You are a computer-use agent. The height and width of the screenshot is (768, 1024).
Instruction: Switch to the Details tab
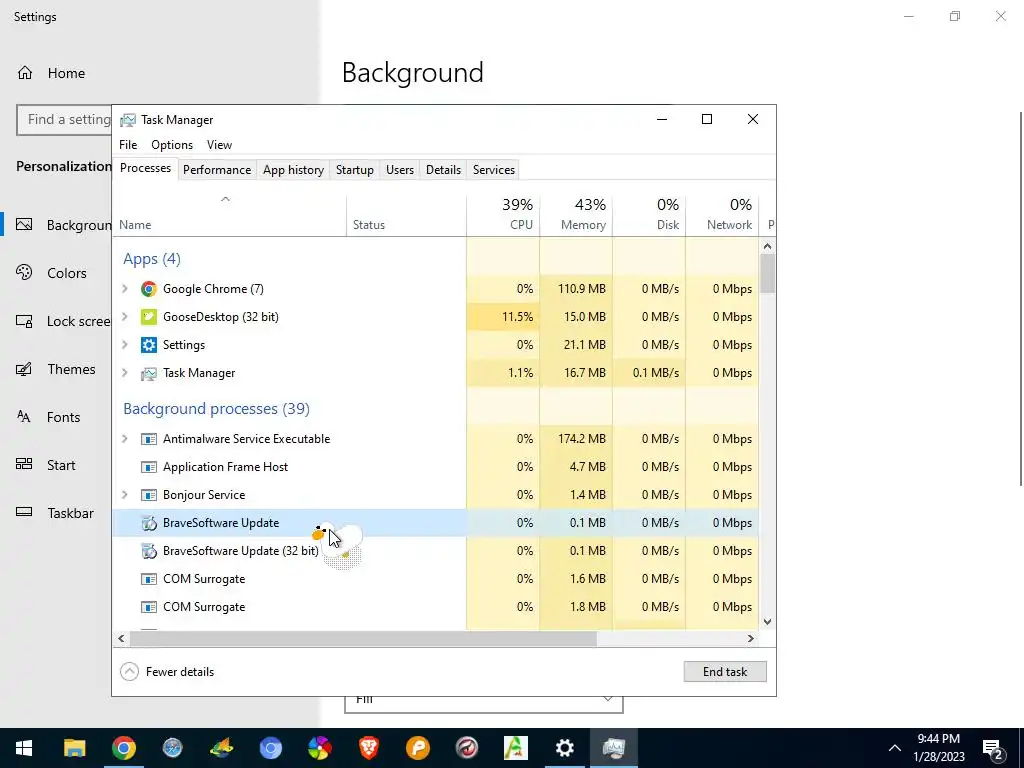tap(443, 170)
